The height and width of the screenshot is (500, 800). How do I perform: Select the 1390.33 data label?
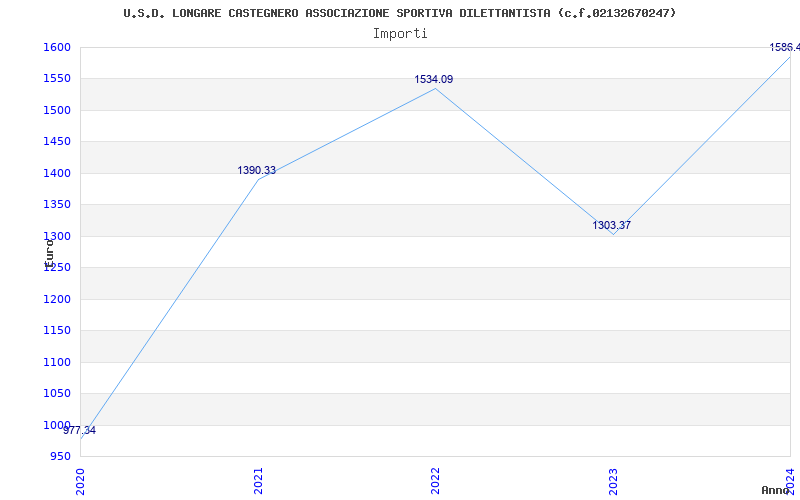[x=256, y=170]
